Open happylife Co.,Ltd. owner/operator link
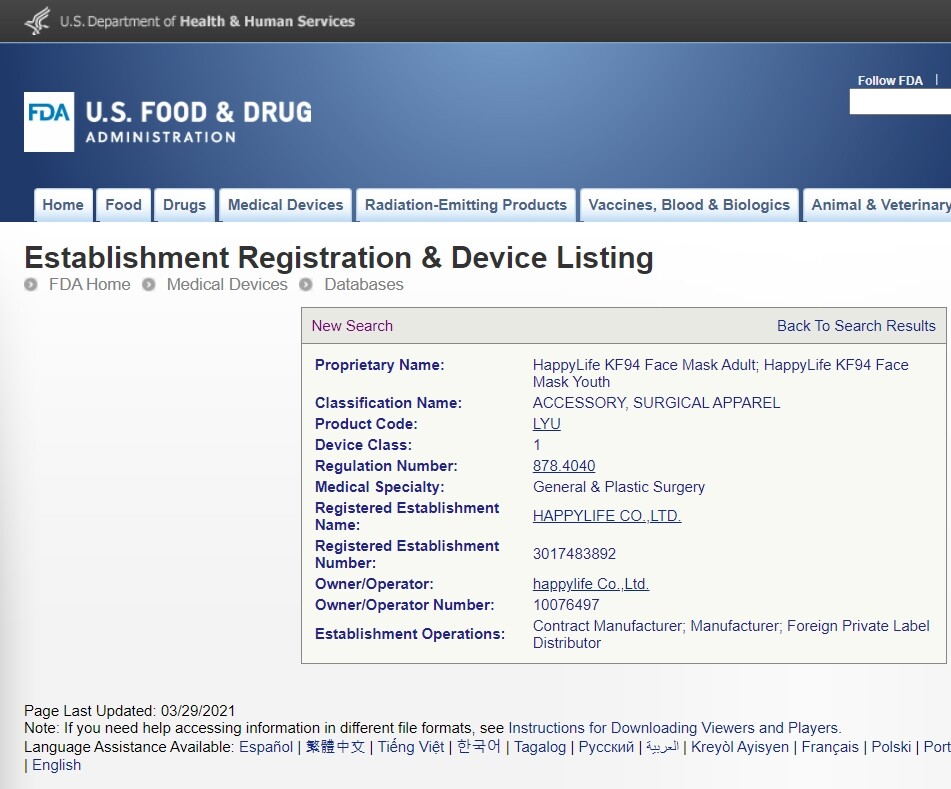 coord(591,584)
